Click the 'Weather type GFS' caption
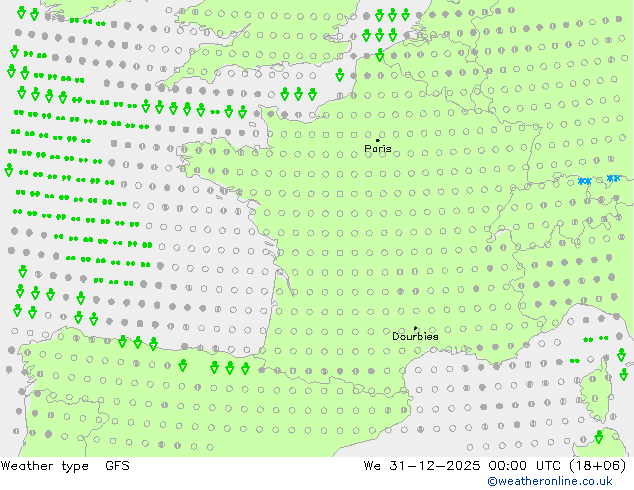 [65, 466]
